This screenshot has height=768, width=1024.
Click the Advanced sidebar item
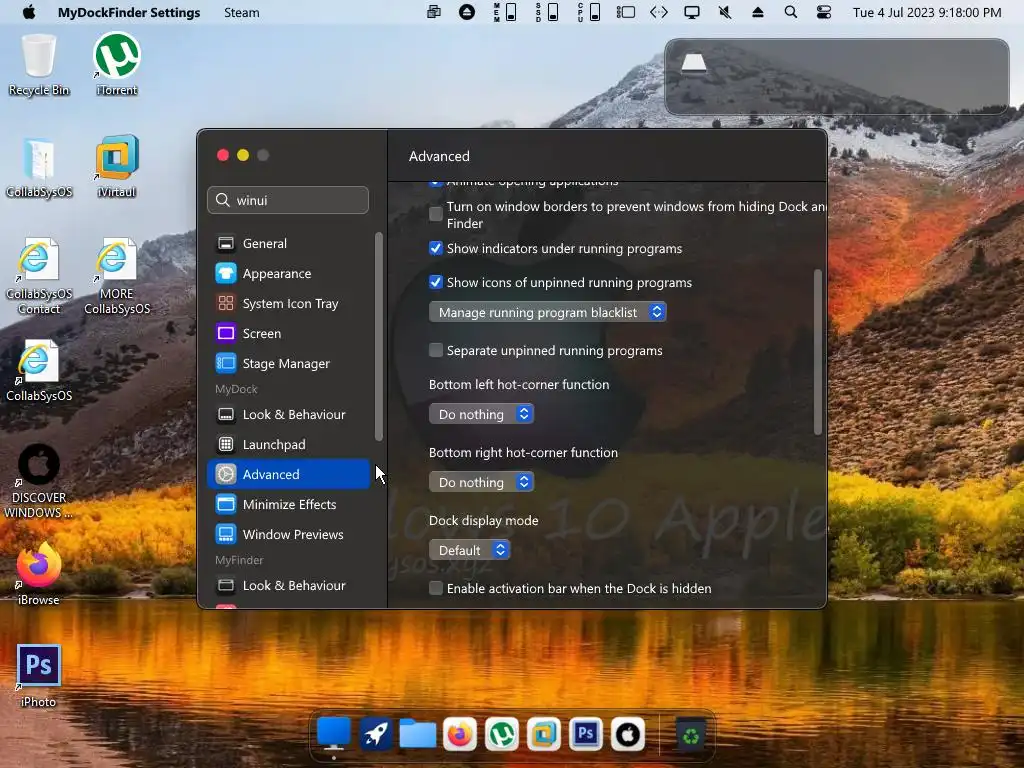pos(288,475)
